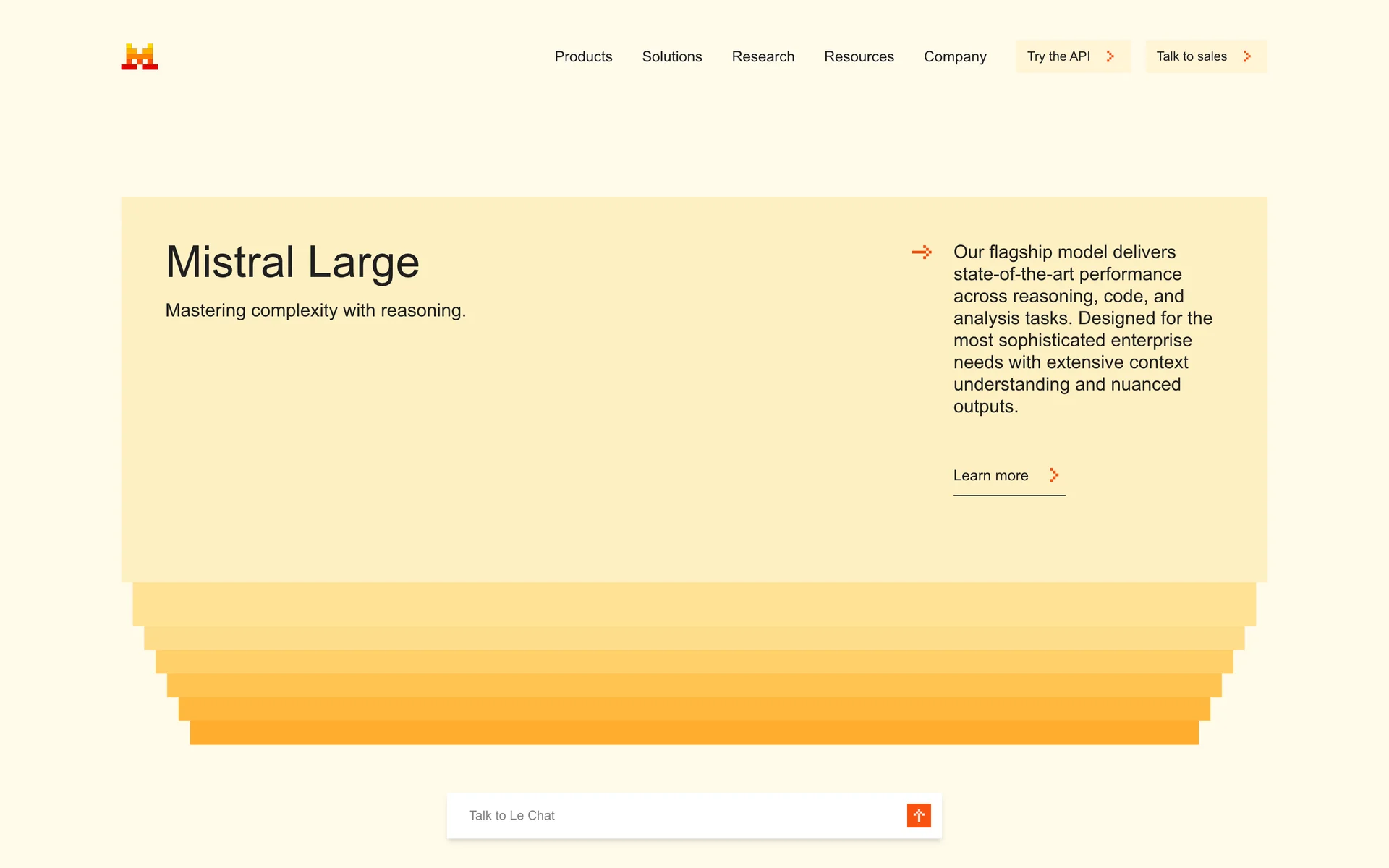The image size is (1389, 868).
Task: Click the third stacked card layer
Action: [x=694, y=662]
